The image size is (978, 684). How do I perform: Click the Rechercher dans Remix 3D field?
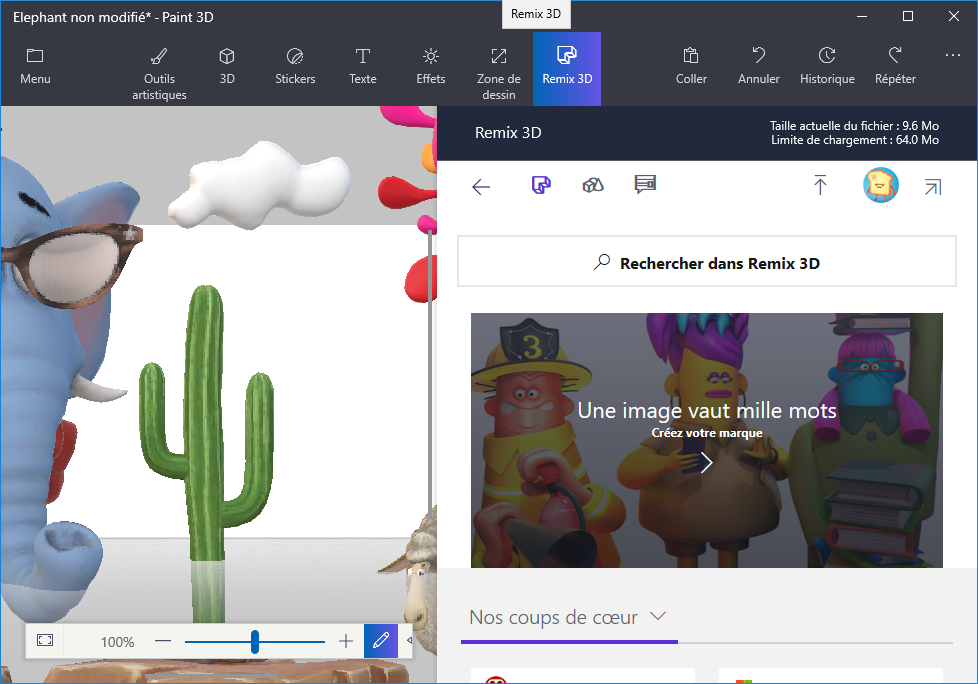pyautogui.click(x=707, y=261)
